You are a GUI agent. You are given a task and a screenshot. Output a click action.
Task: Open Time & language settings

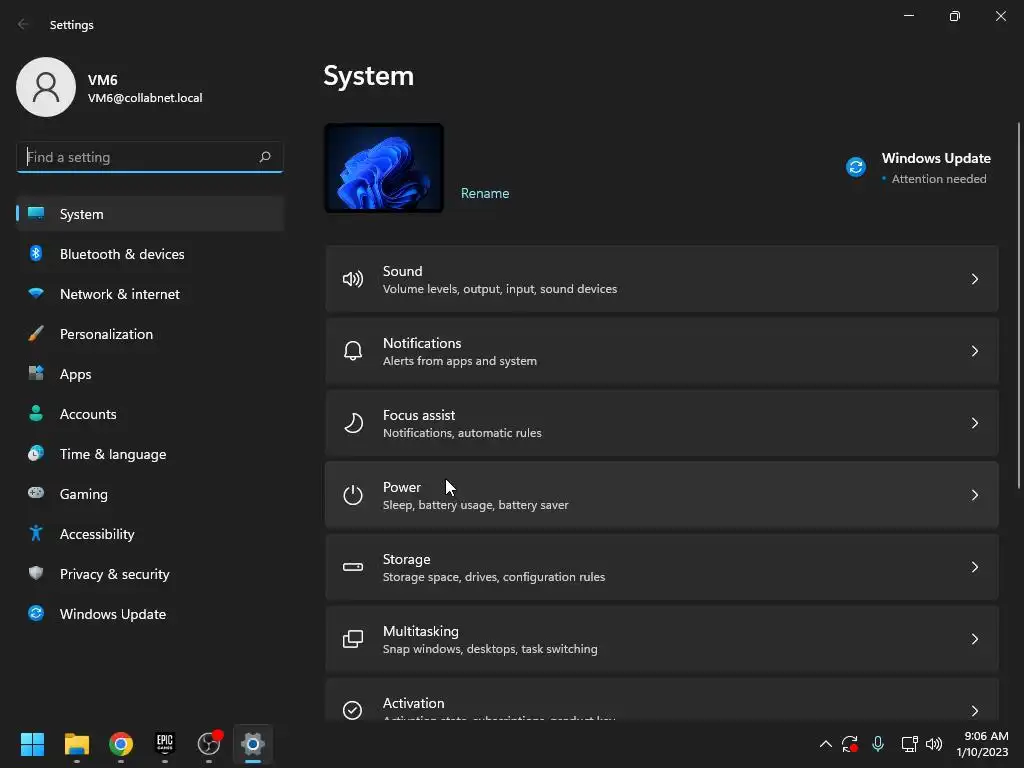point(150,454)
